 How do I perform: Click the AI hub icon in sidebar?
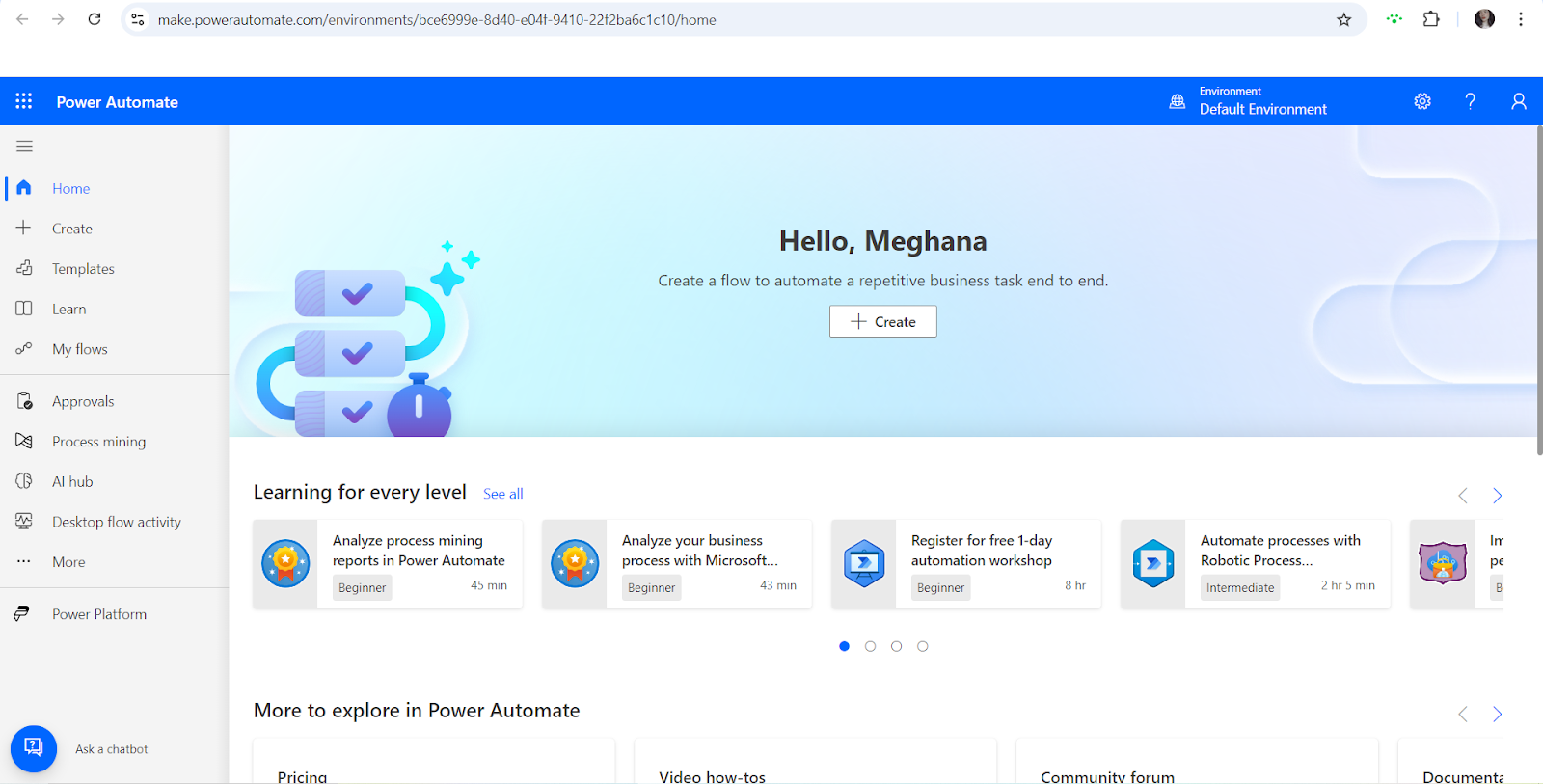(x=24, y=481)
